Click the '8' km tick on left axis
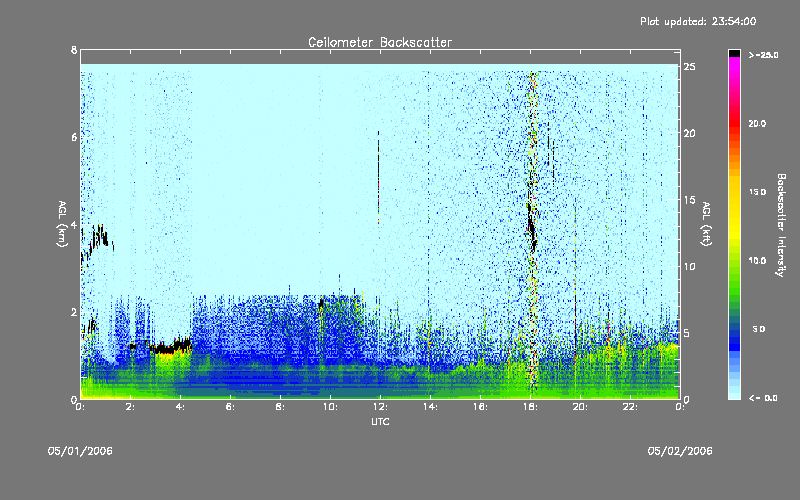 pos(74,50)
